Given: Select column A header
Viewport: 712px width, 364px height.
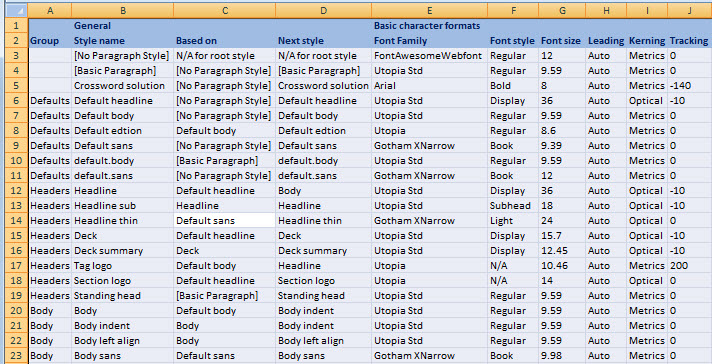Looking at the screenshot, I should coord(49,10).
